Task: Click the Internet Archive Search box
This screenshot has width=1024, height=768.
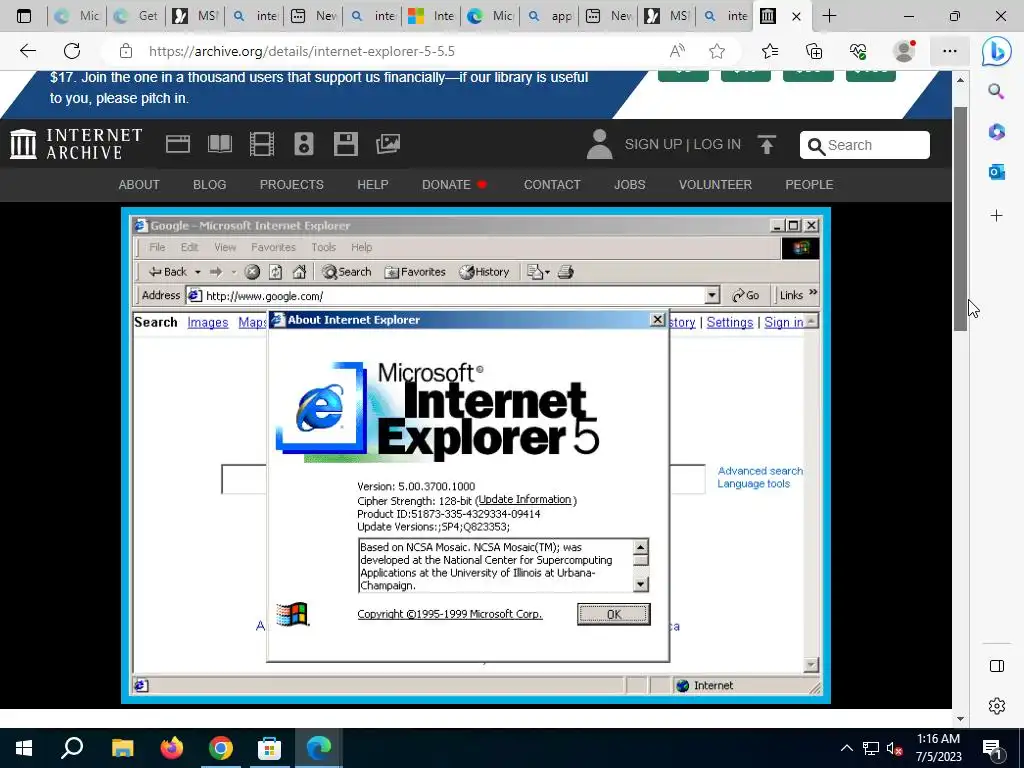Action: (865, 145)
